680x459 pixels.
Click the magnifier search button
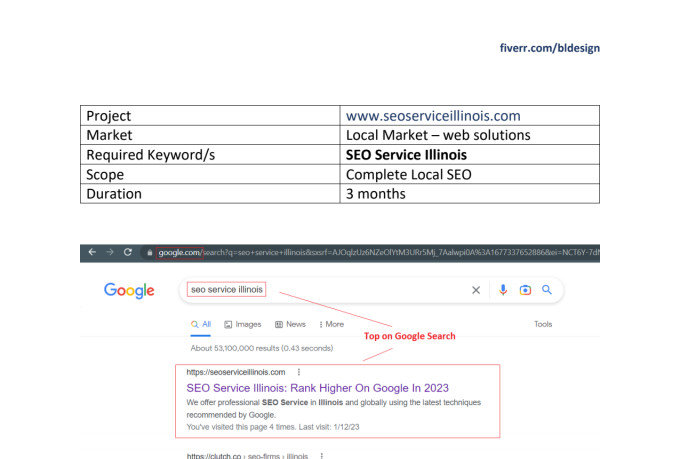point(547,289)
